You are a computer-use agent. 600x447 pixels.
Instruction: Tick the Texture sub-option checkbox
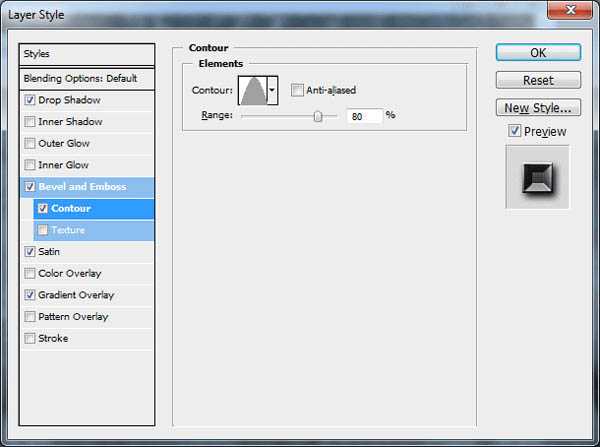[x=42, y=230]
